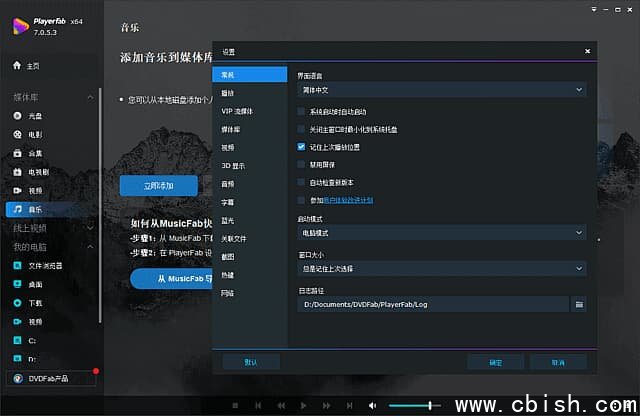
Task: Fast forward playback
Action: click(327, 405)
